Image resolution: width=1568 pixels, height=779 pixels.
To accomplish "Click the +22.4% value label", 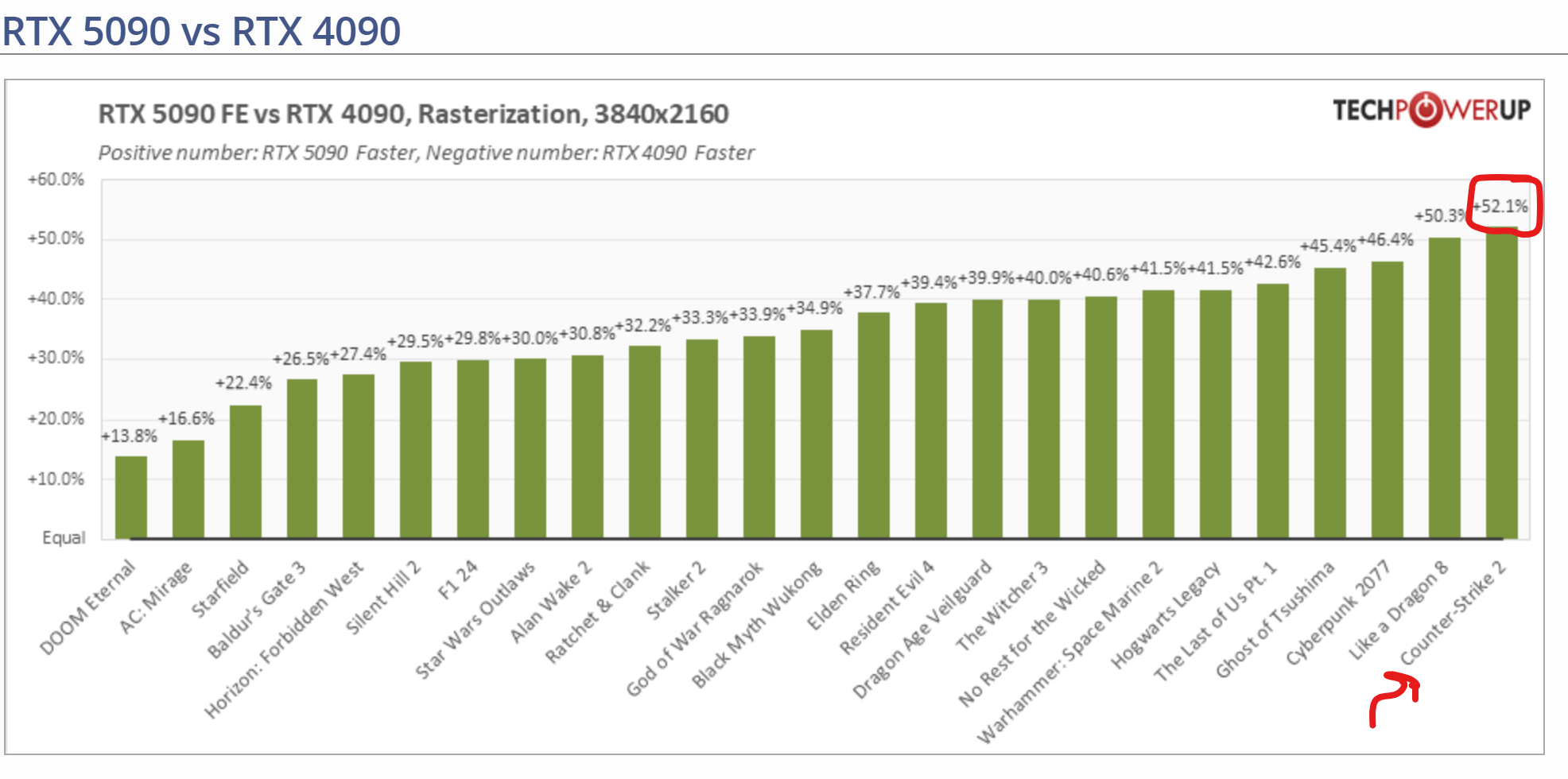I will (x=243, y=383).
